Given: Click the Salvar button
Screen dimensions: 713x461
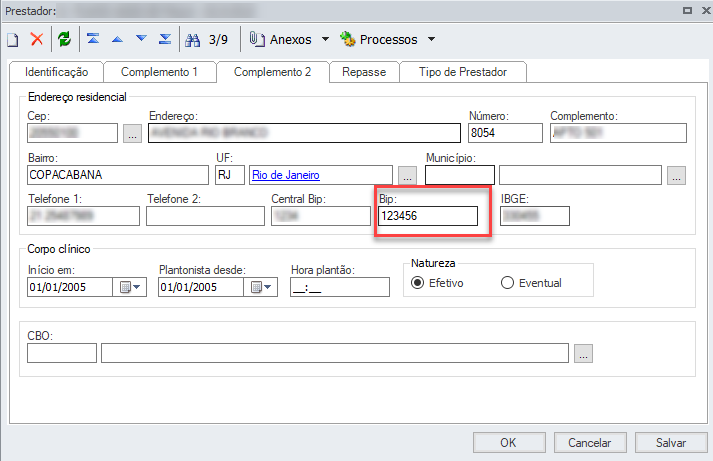Looking at the screenshot, I should [x=671, y=442].
